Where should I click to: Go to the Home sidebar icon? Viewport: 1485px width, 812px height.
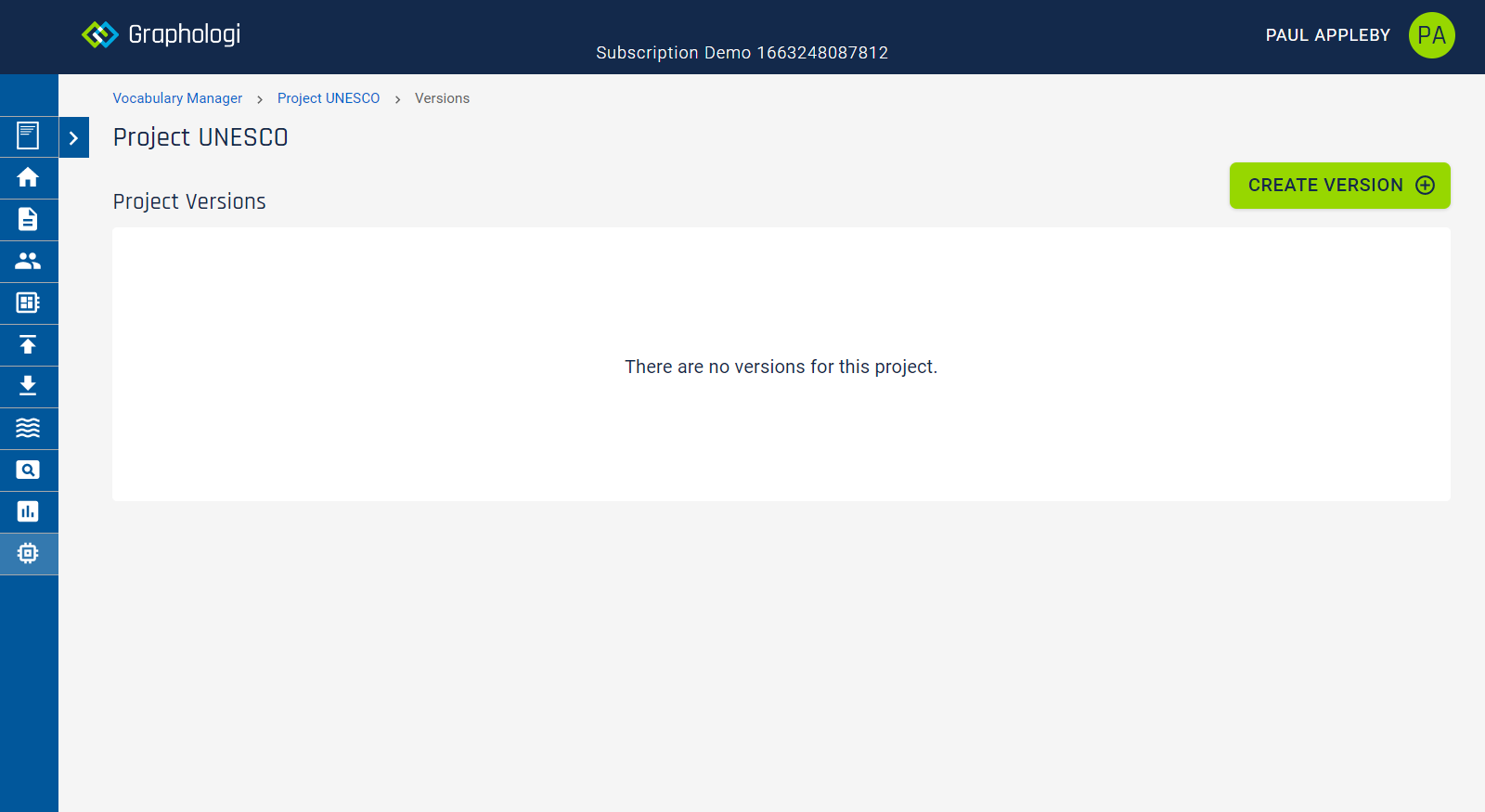[29, 177]
